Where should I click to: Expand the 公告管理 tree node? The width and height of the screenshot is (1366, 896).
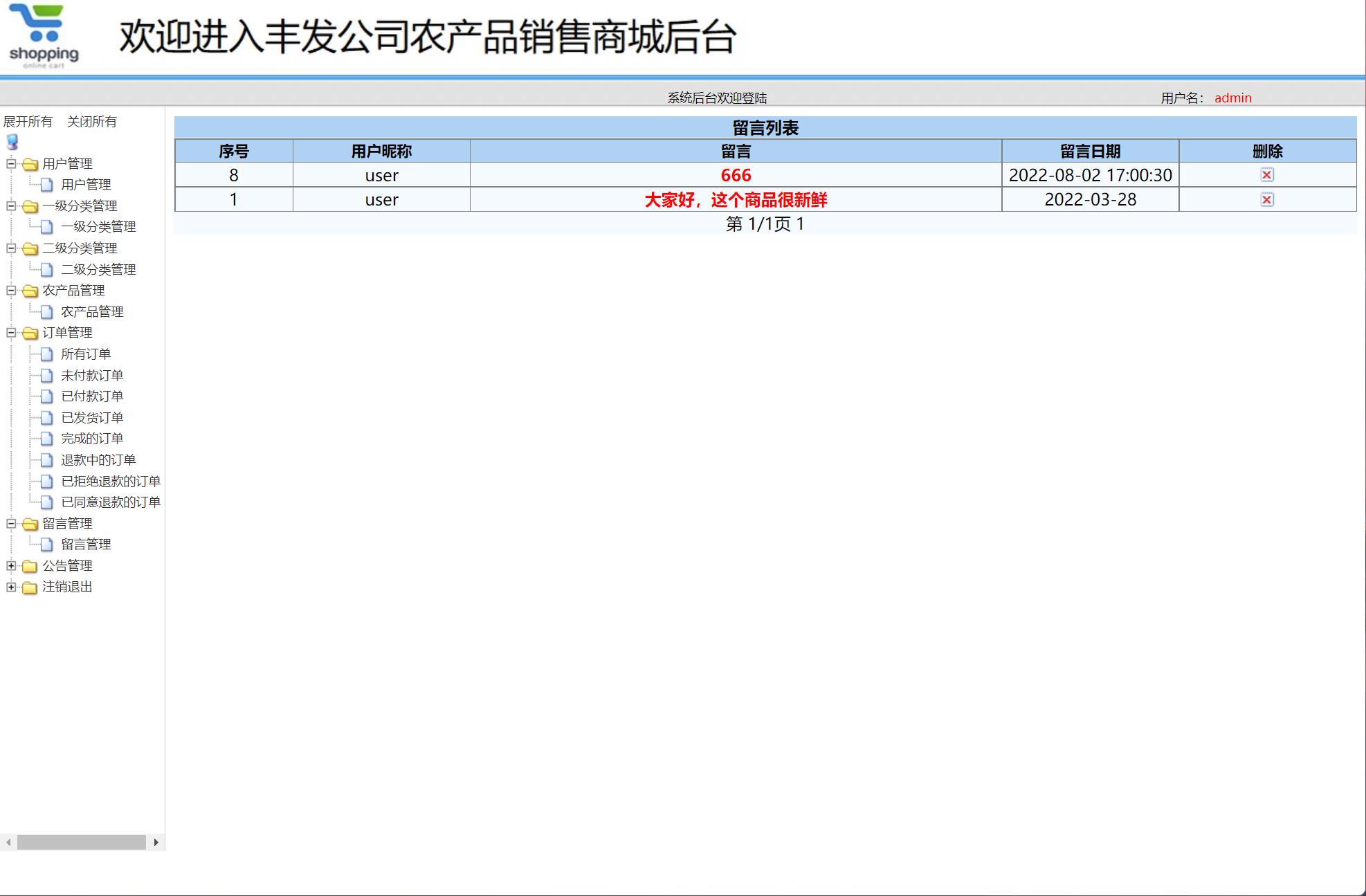[10, 565]
